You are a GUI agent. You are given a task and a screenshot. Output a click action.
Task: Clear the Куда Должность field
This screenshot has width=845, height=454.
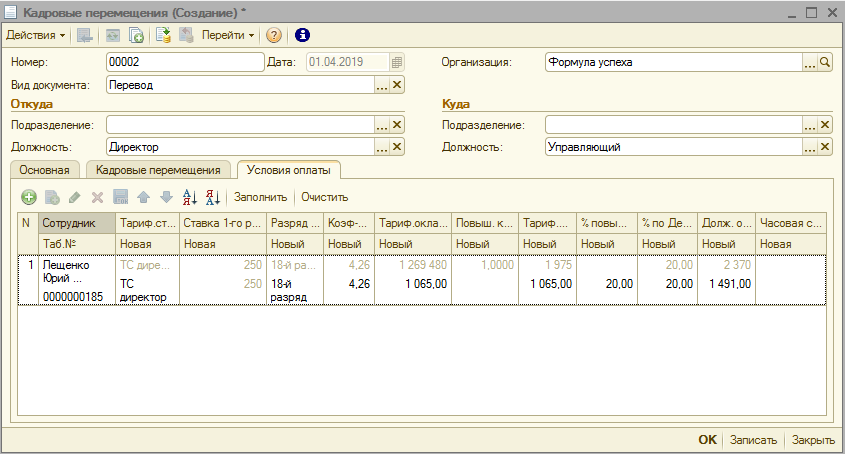coord(825,147)
